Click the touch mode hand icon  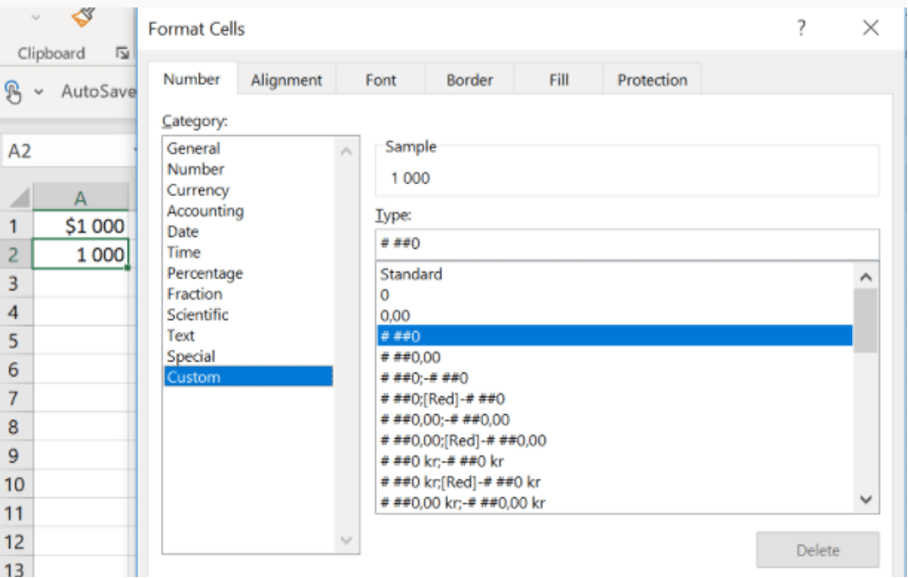click(14, 92)
